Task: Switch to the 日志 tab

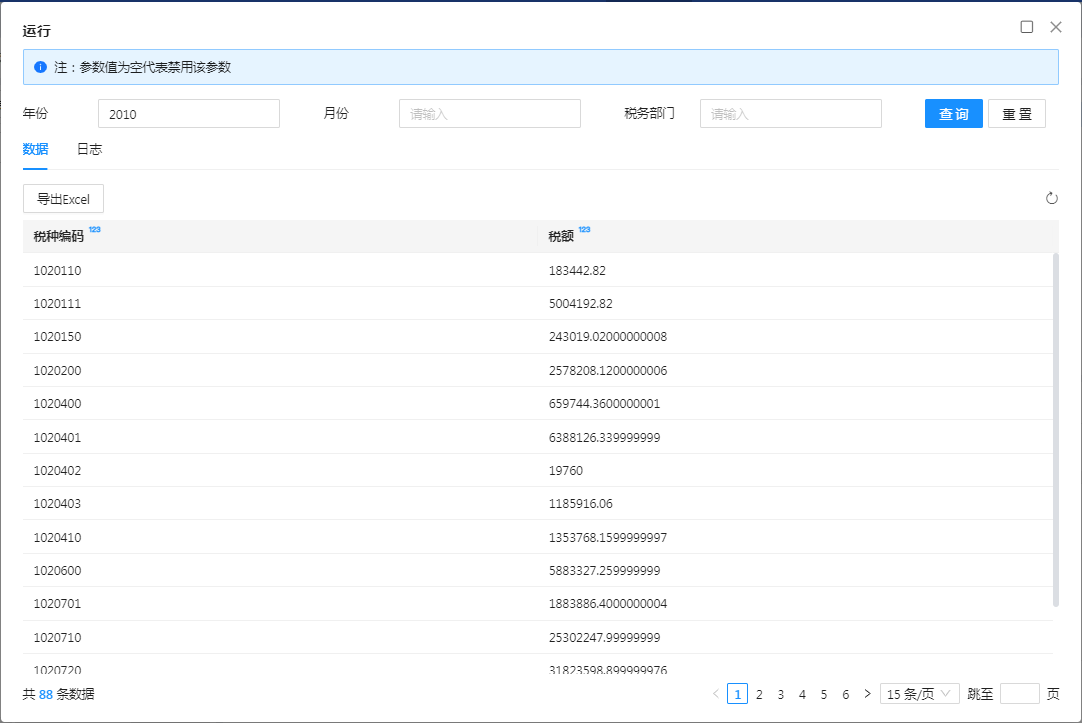Action: click(89, 149)
